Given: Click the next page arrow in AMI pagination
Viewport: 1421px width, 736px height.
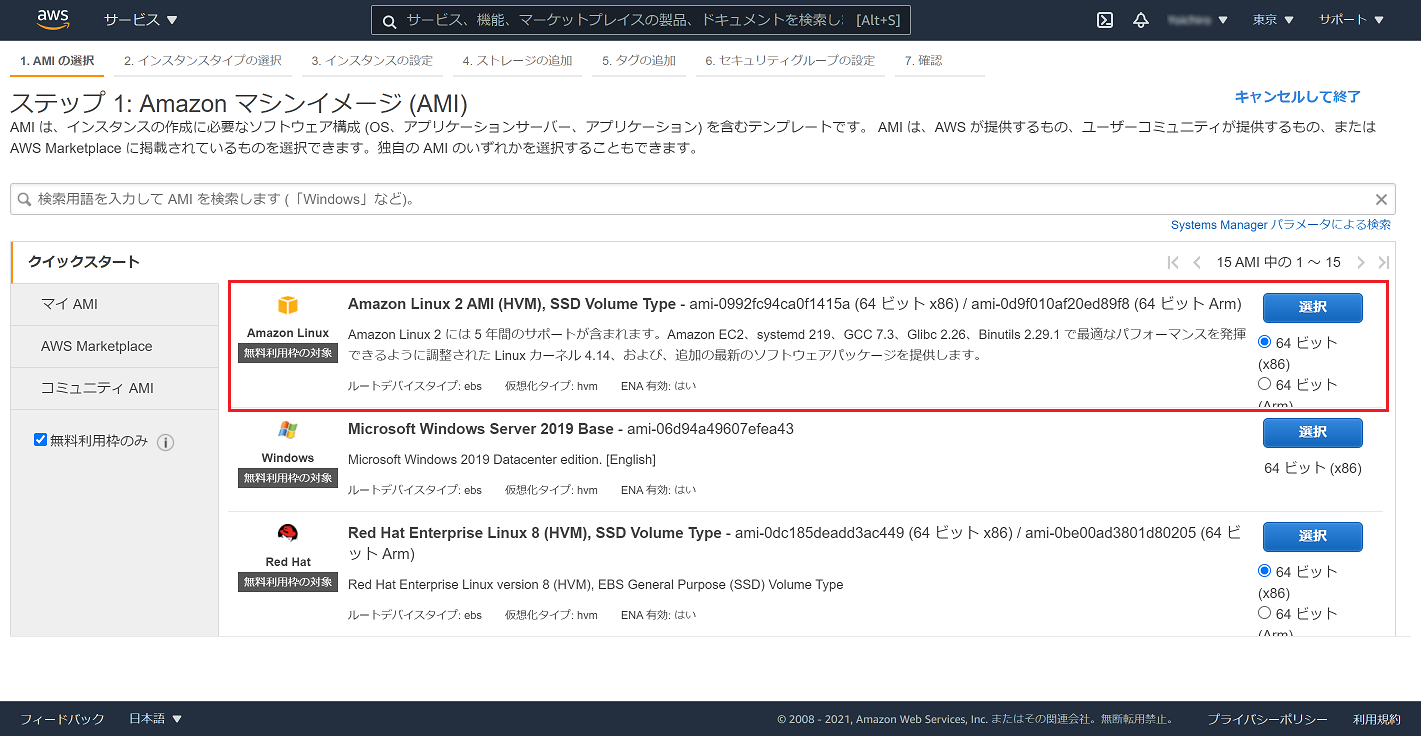Looking at the screenshot, I should (1360, 262).
